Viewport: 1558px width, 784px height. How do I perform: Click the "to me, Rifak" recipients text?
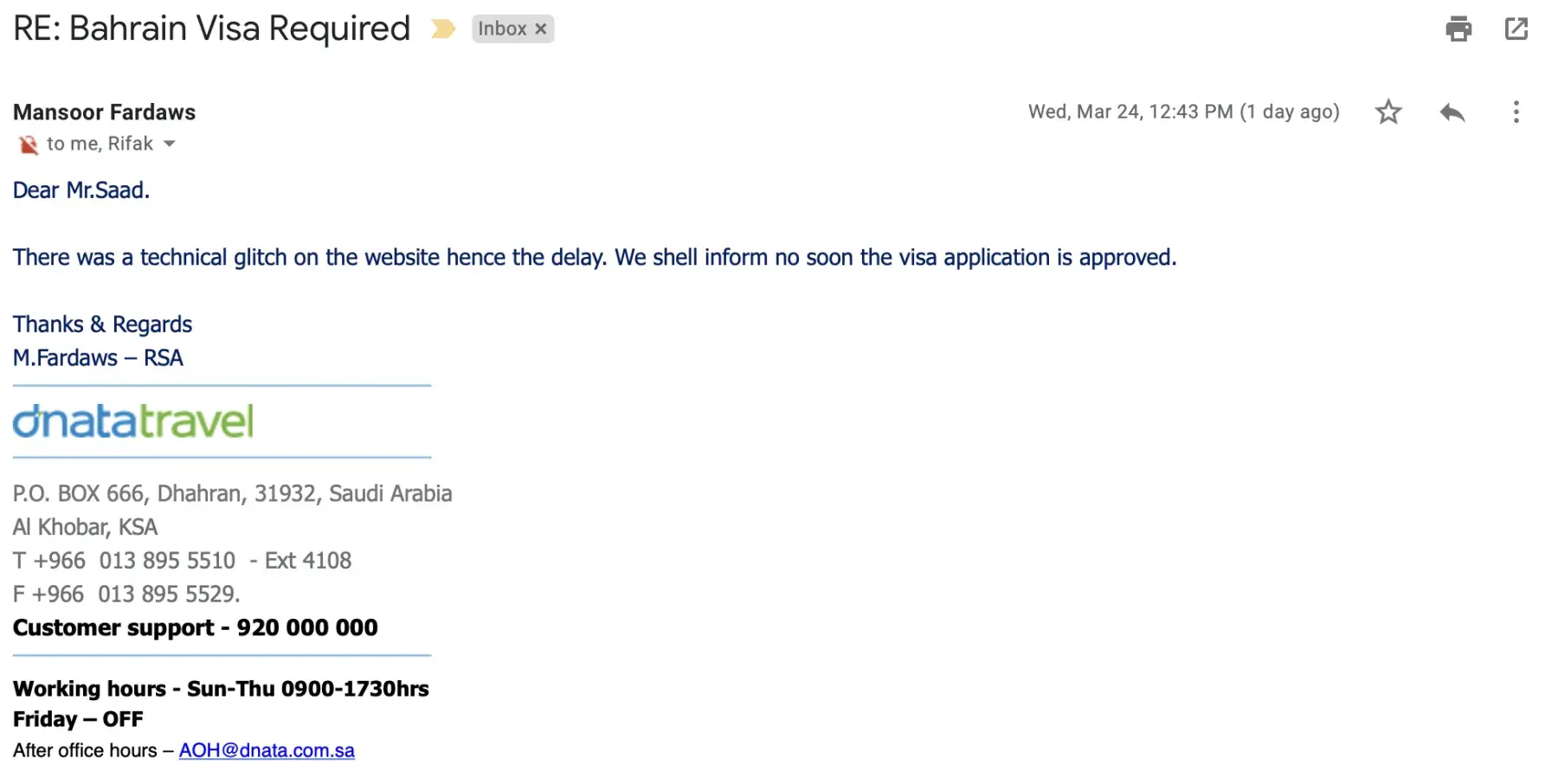click(x=100, y=144)
